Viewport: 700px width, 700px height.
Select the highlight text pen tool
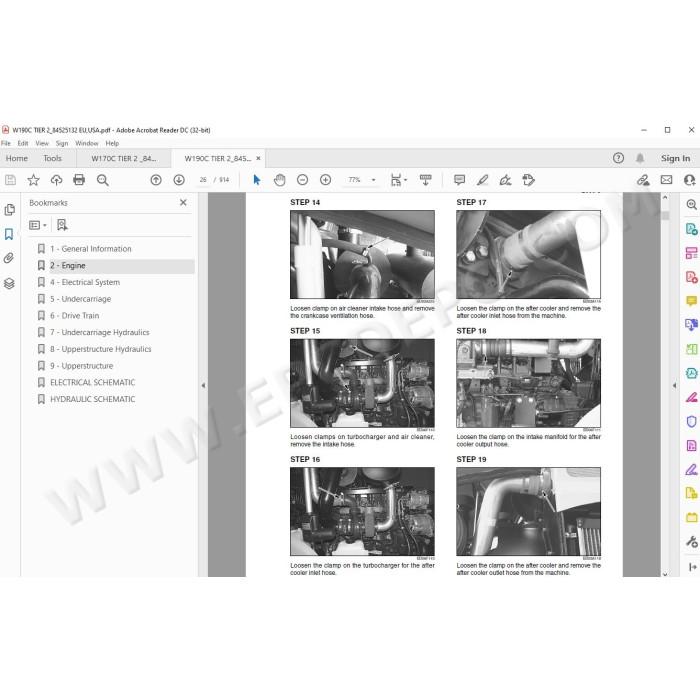[x=482, y=180]
